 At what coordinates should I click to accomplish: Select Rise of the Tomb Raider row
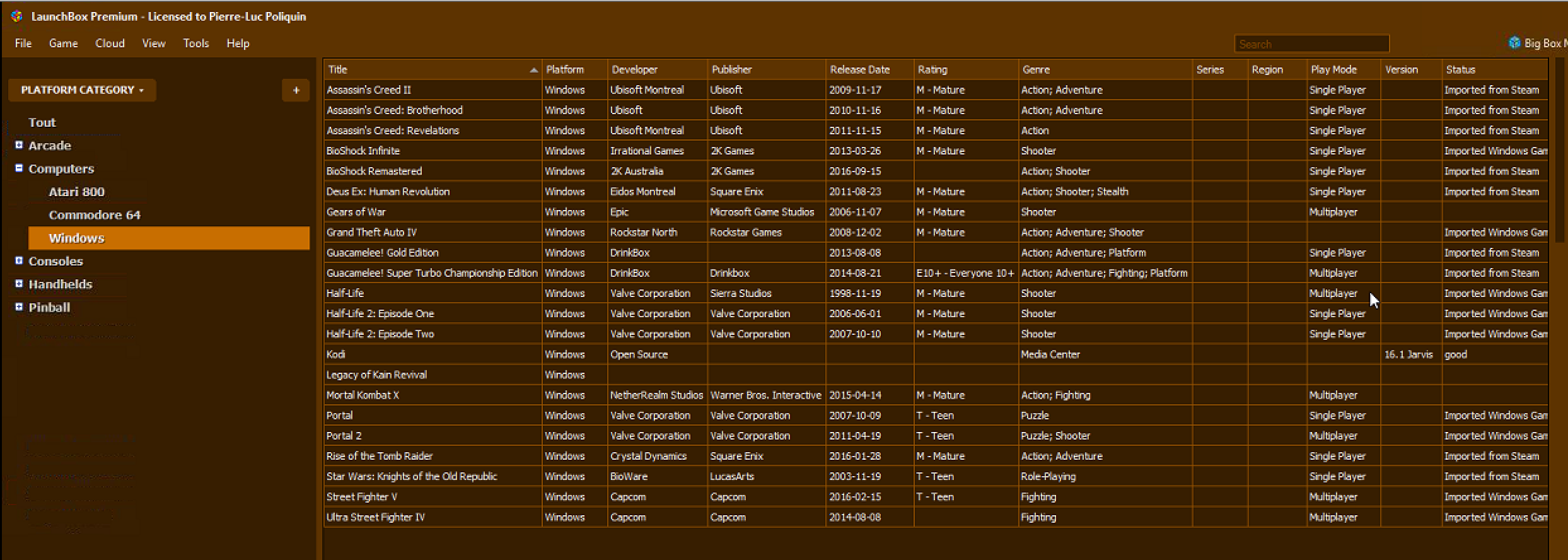pyautogui.click(x=936, y=456)
